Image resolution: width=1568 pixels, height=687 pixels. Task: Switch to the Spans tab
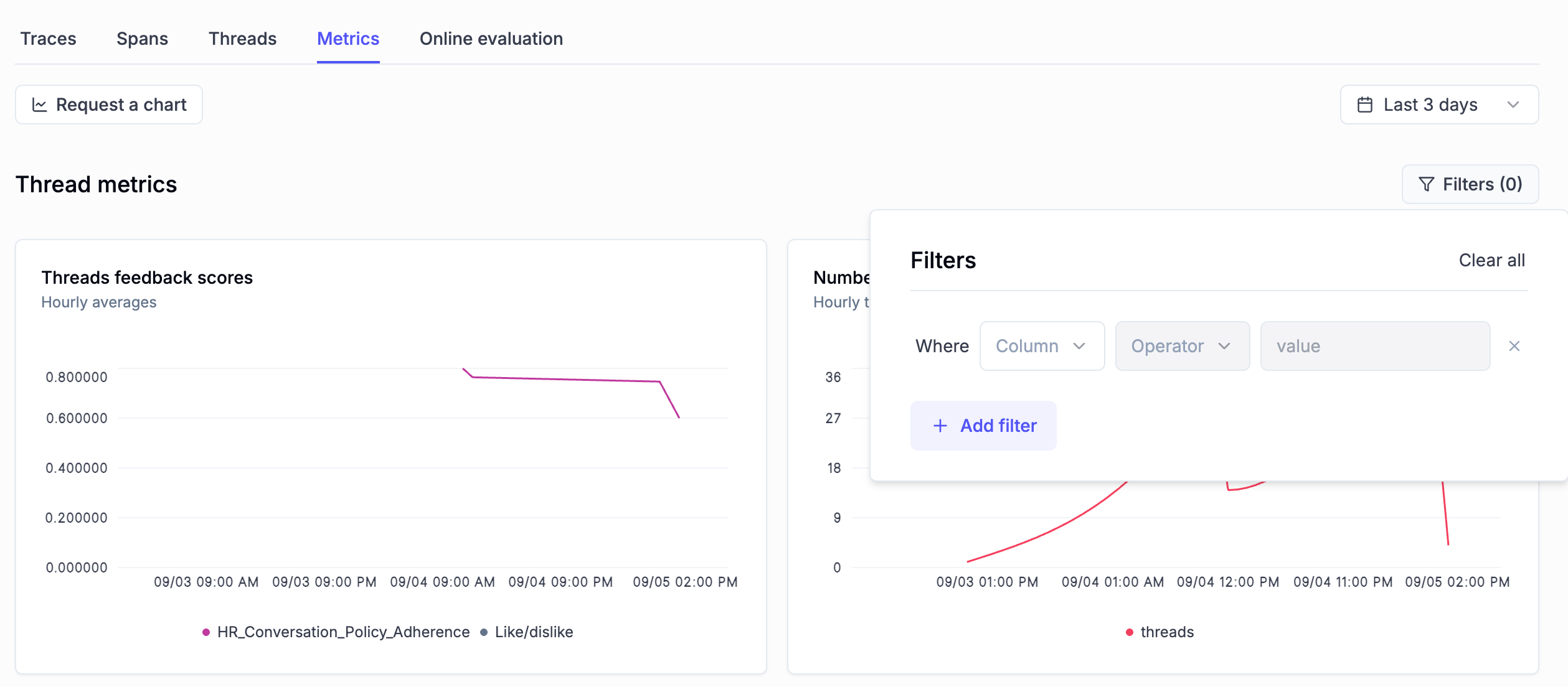click(x=142, y=38)
